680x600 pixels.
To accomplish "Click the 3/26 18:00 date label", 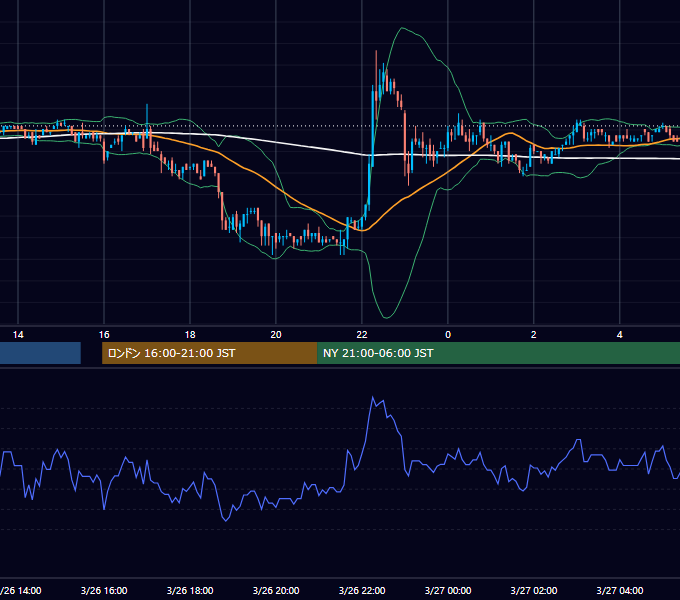I will point(190,590).
